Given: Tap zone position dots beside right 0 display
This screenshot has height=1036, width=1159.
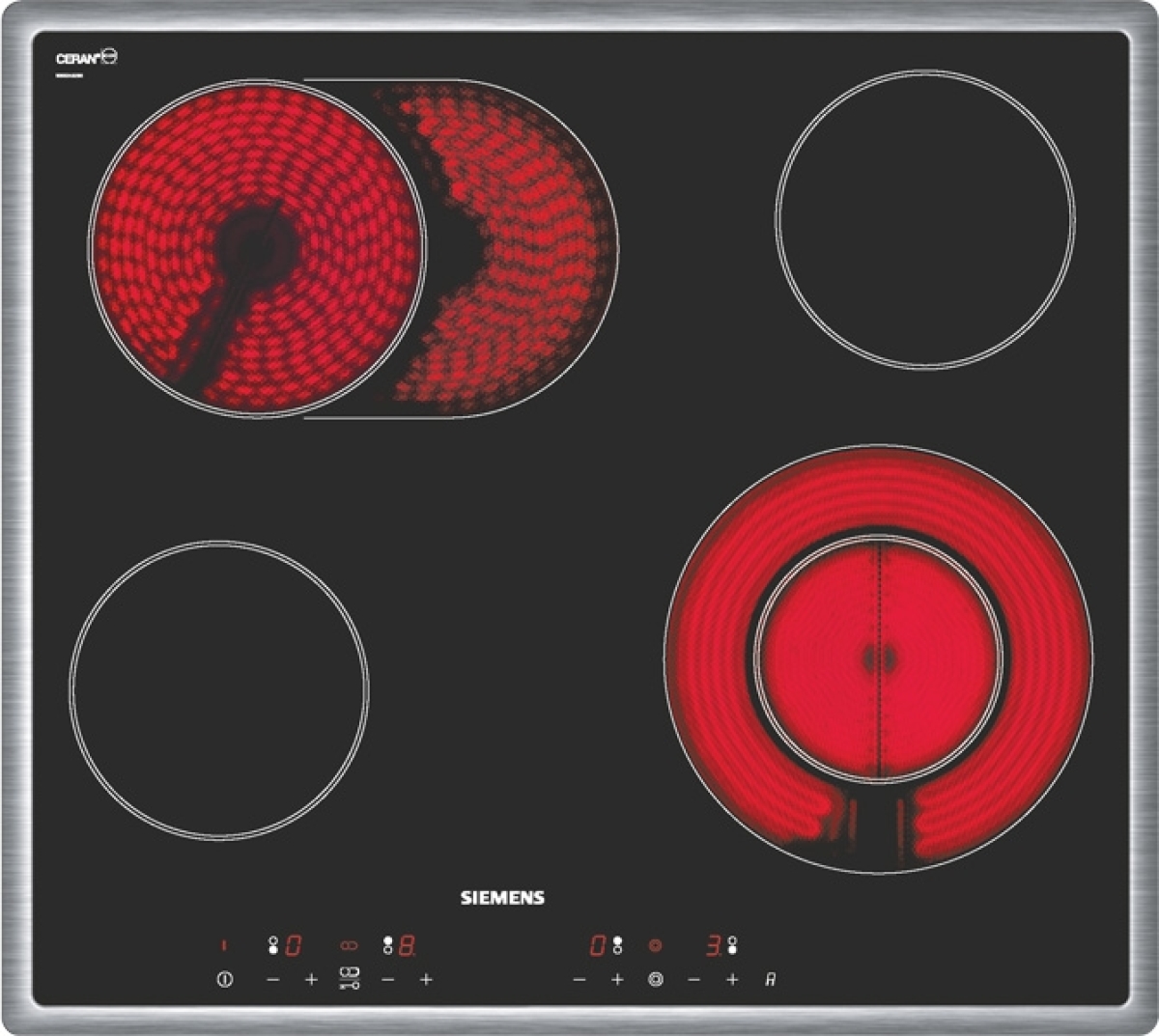Looking at the screenshot, I should click(x=618, y=945).
